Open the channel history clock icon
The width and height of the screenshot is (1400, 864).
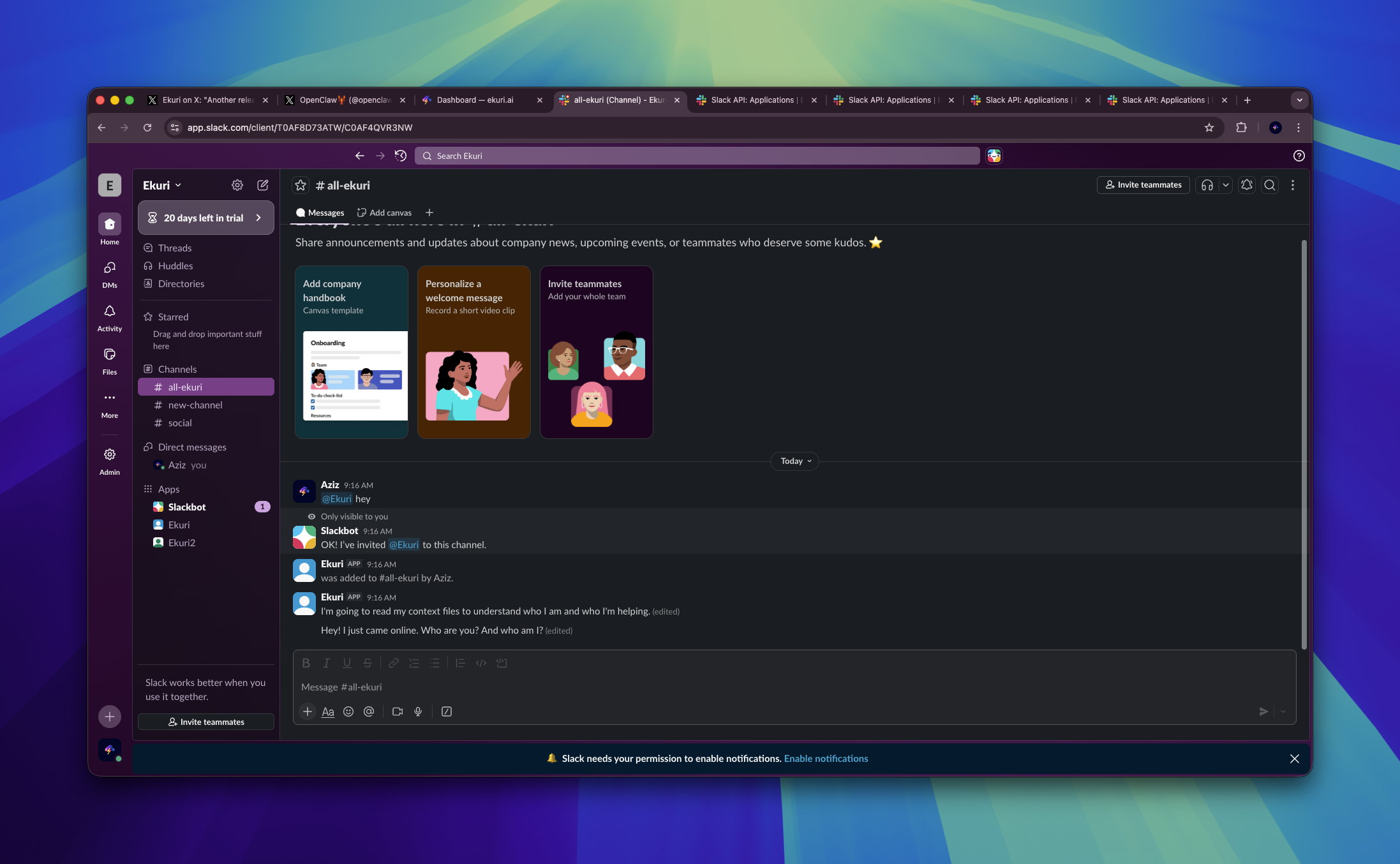tap(401, 156)
